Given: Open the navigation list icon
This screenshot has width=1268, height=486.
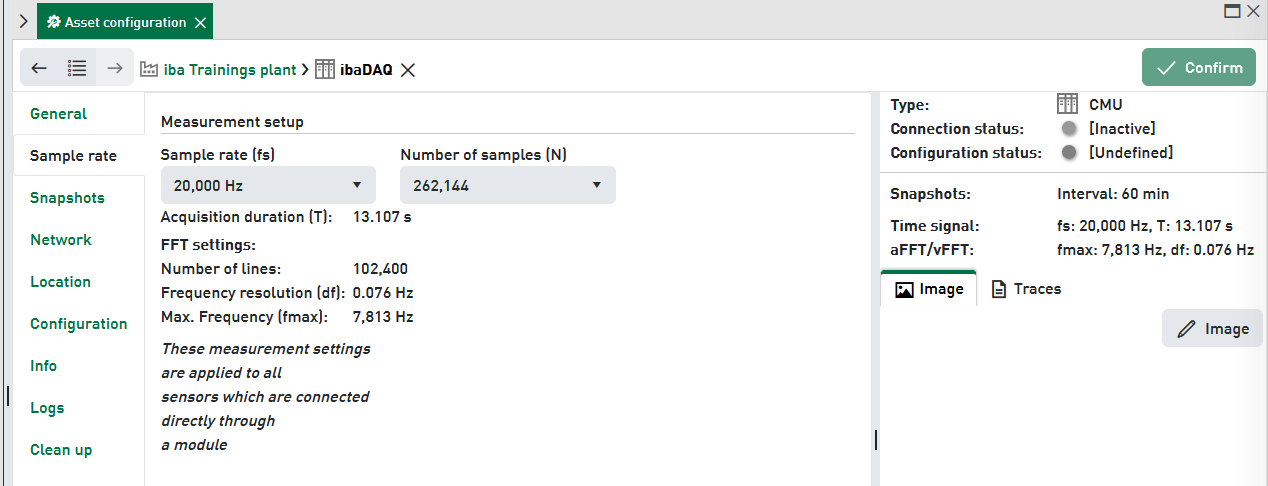Looking at the screenshot, I should coord(77,69).
